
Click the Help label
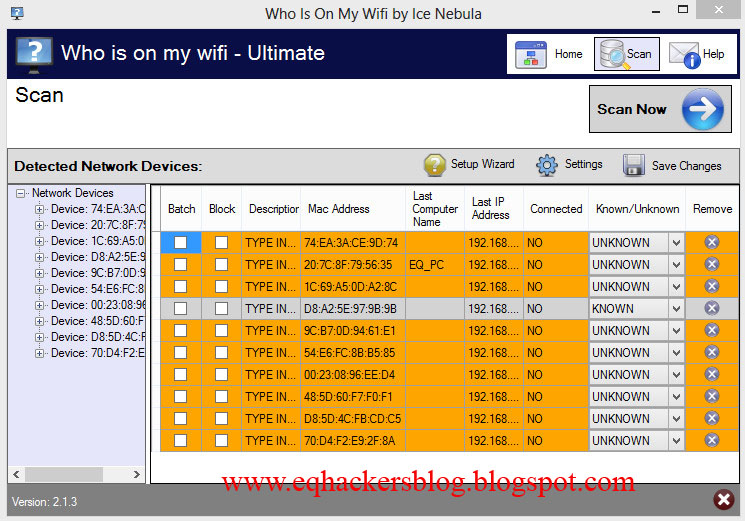coord(713,54)
